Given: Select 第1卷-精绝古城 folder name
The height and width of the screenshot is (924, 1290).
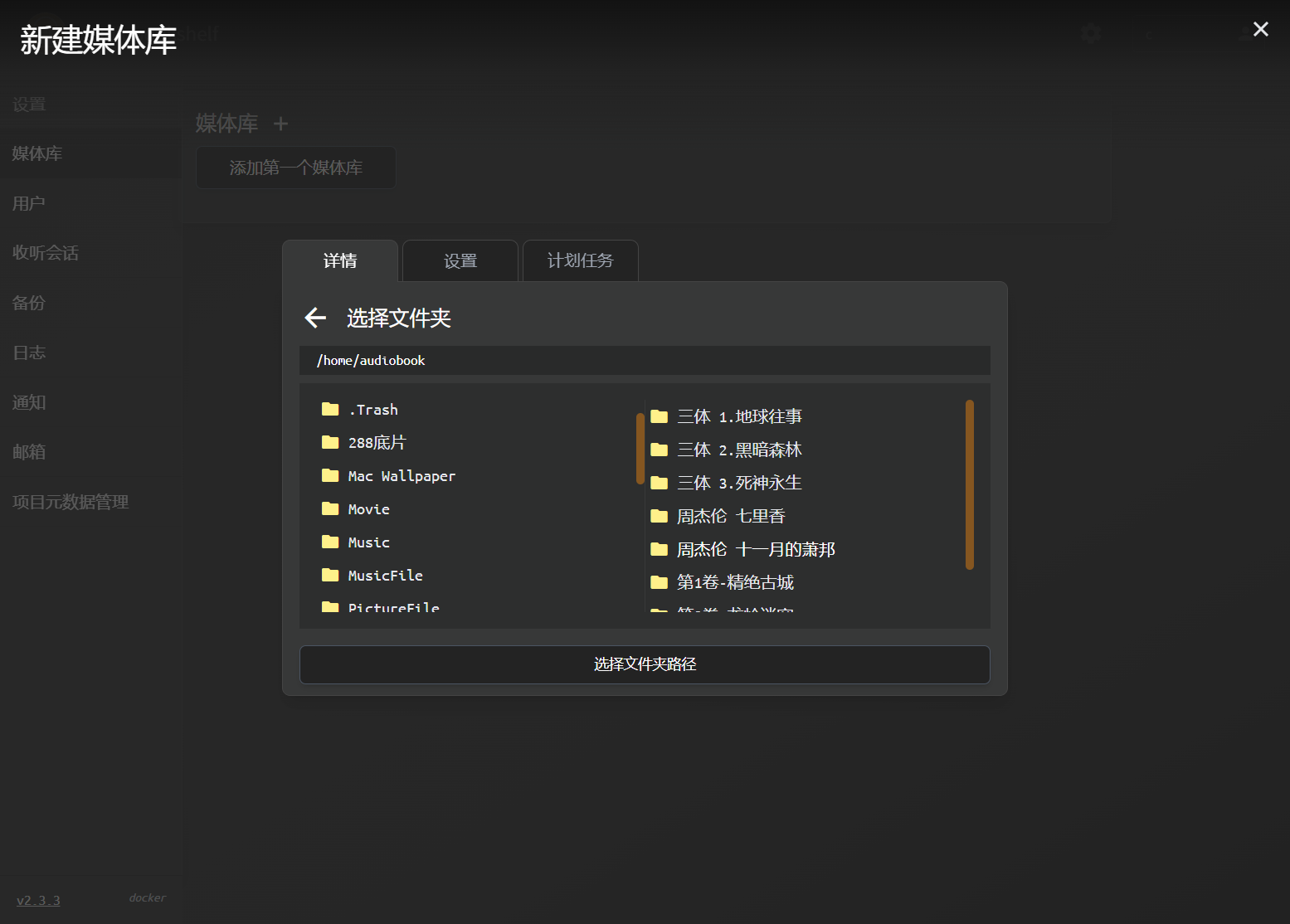Looking at the screenshot, I should tap(735, 582).
